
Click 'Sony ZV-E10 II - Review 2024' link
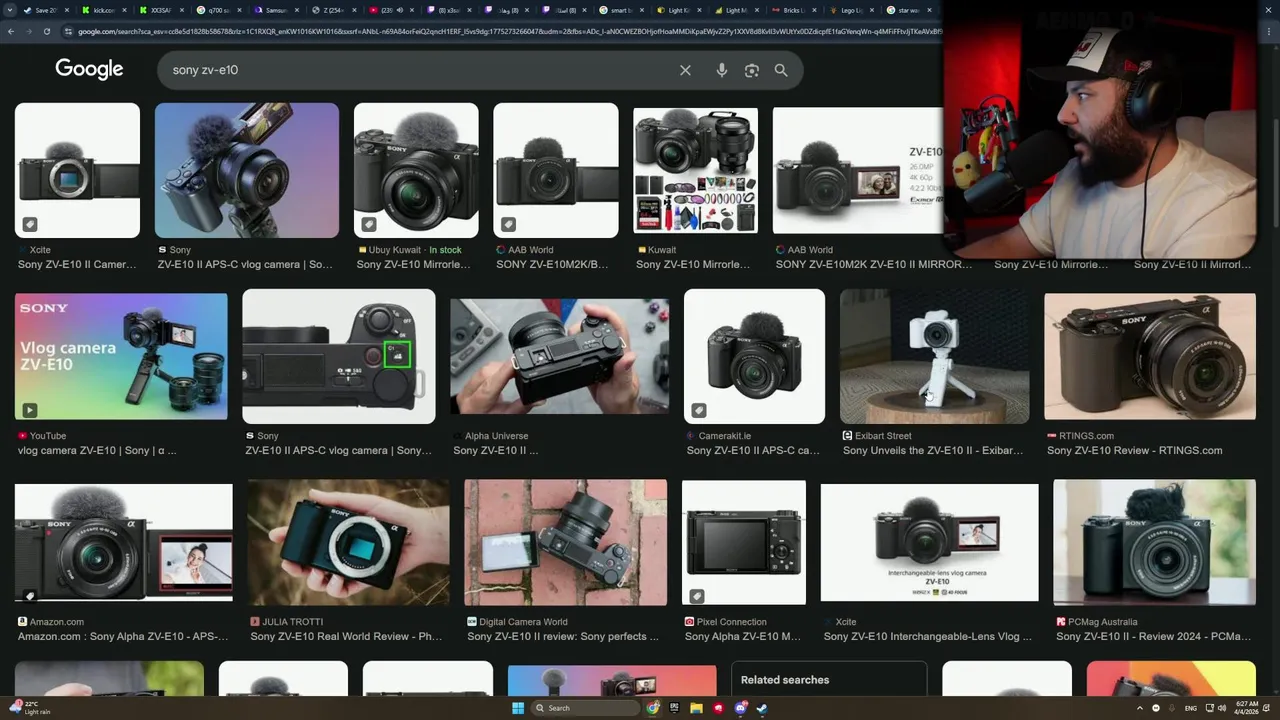1153,637
